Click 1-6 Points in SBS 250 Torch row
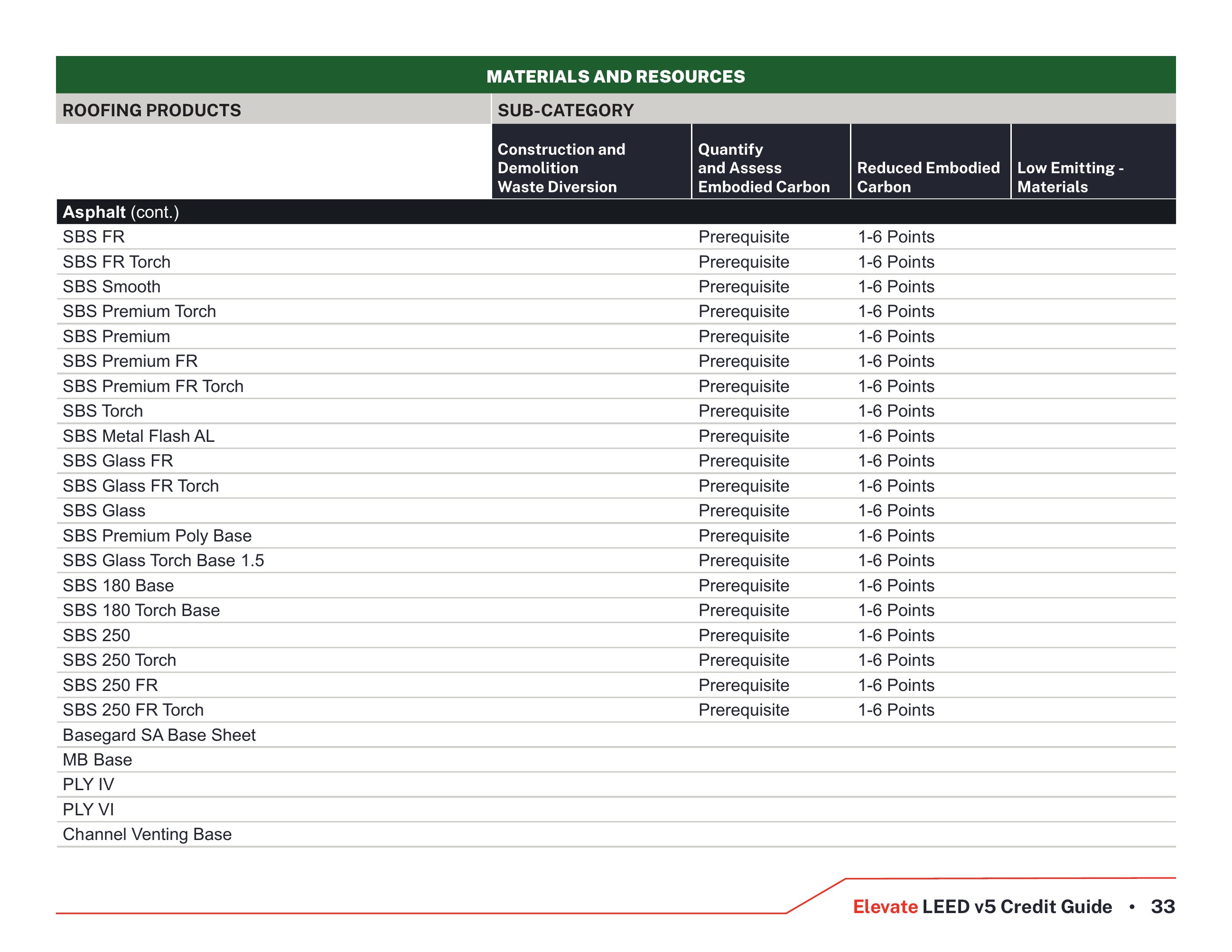 point(896,660)
